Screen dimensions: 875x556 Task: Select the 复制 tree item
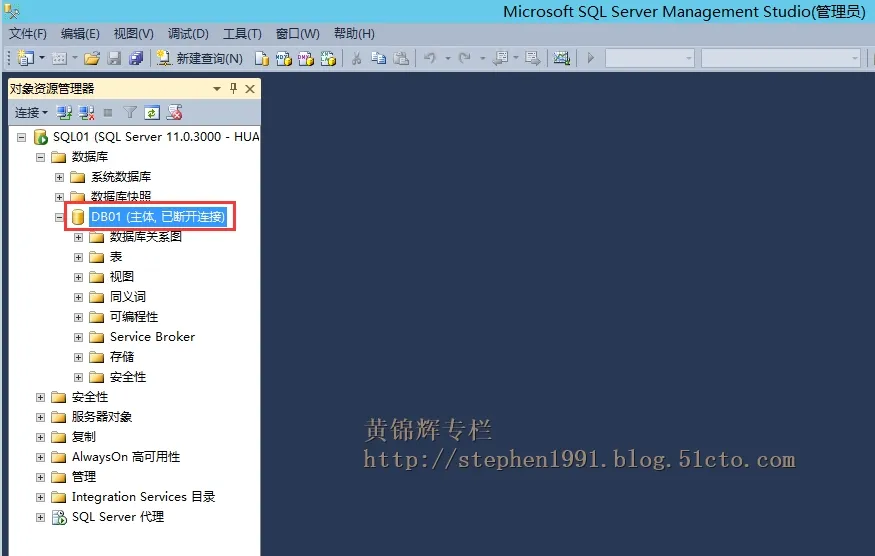click(84, 437)
